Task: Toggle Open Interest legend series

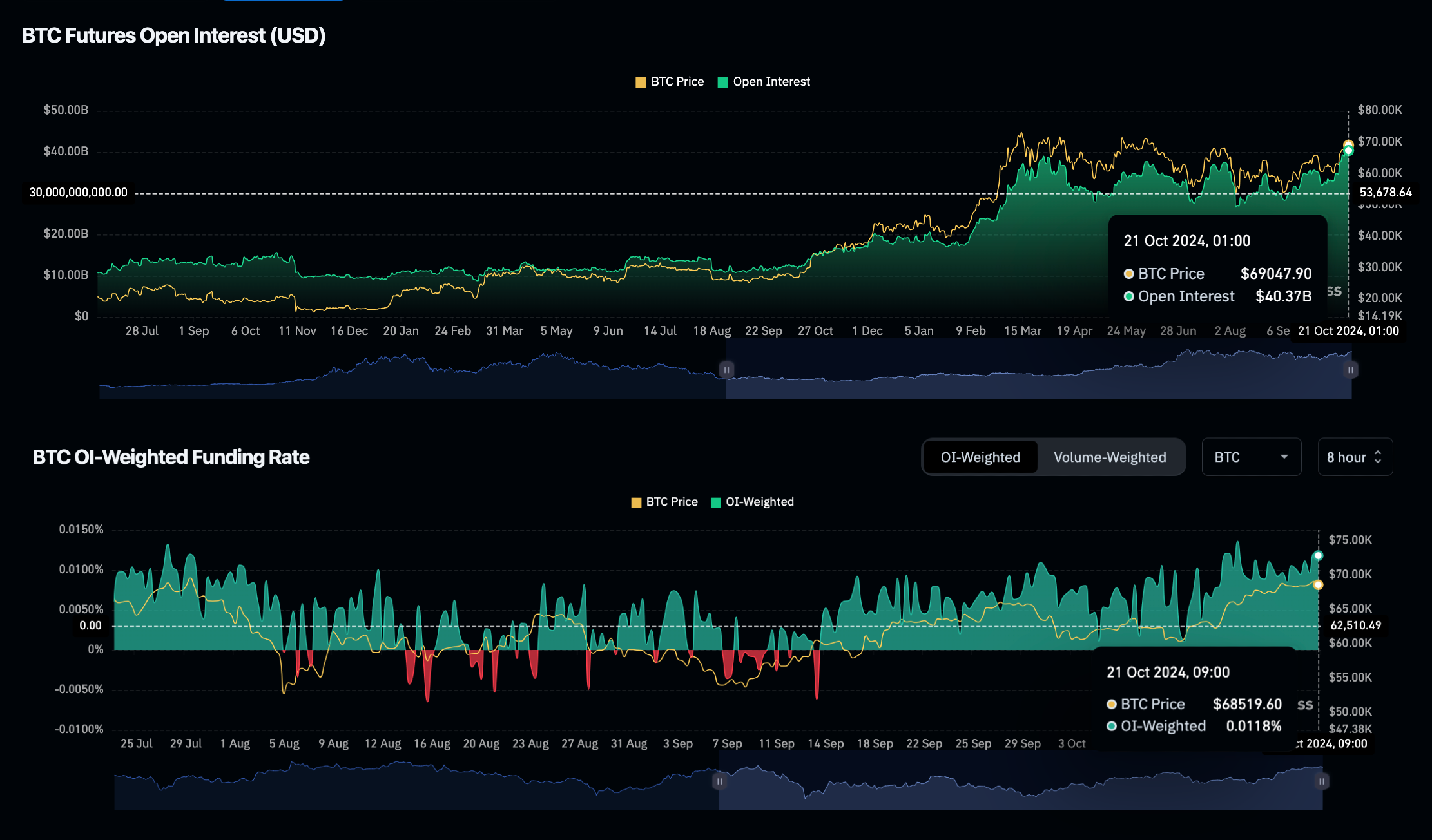Action: point(764,82)
